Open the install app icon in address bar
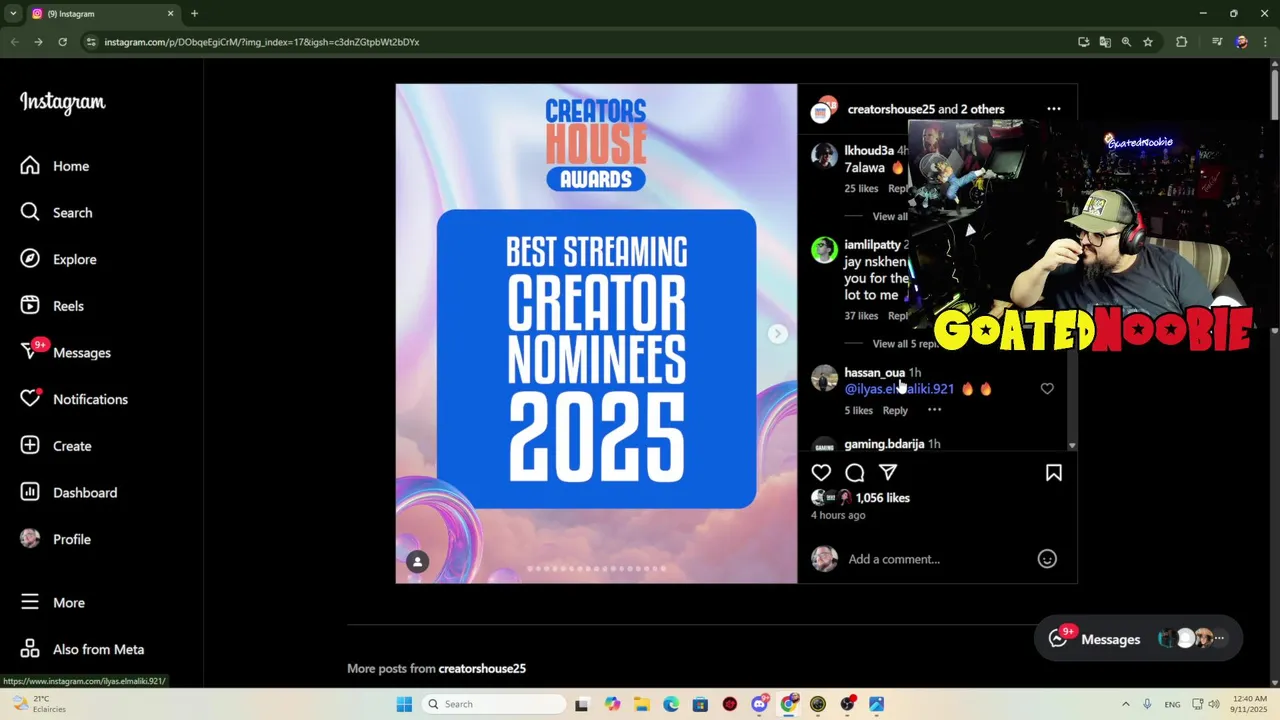The width and height of the screenshot is (1280, 720). click(1083, 42)
